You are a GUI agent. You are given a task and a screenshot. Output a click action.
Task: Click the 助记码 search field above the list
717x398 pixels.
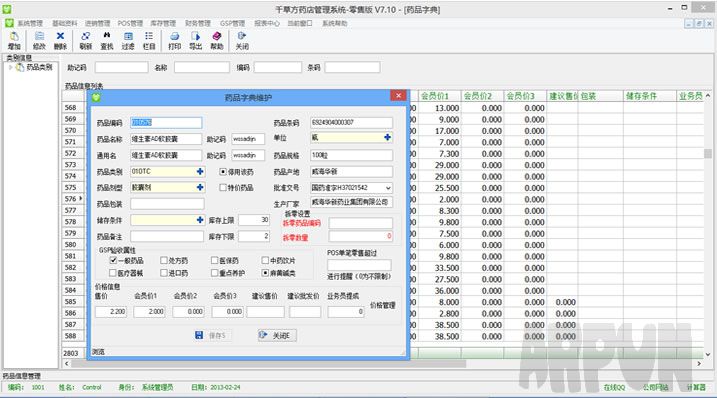pyautogui.click(x=122, y=67)
